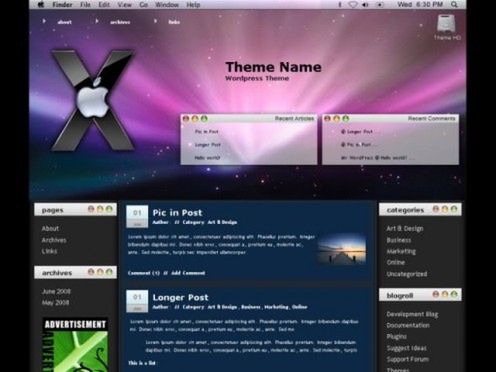Screen dimensions: 496x372
Task: Open Comment (1) on Pic in Post
Action: click(144, 273)
